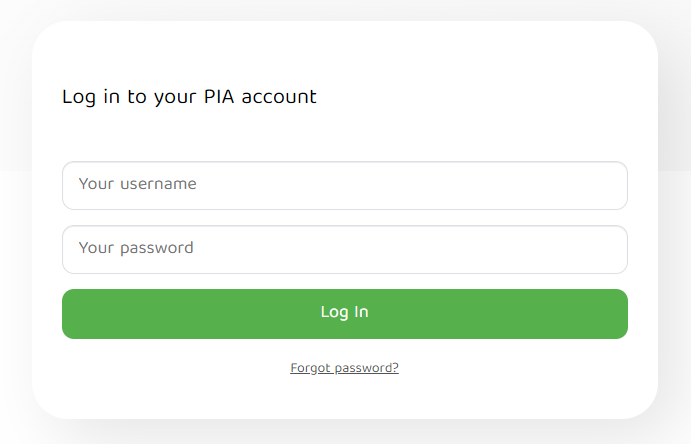Place cursor in PIA password field
The width and height of the screenshot is (691, 444).
[344, 249]
